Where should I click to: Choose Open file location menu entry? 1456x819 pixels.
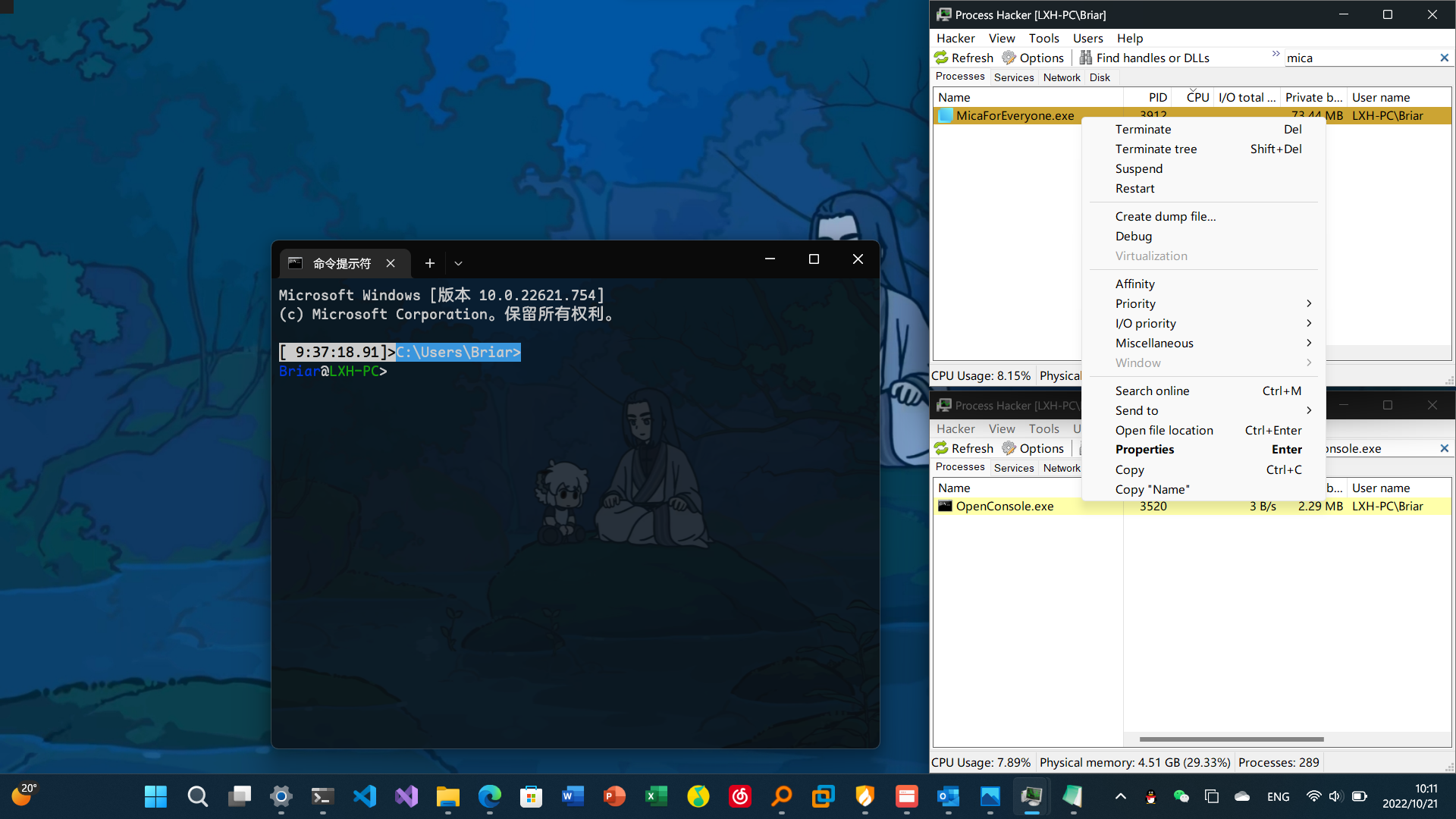tap(1164, 430)
